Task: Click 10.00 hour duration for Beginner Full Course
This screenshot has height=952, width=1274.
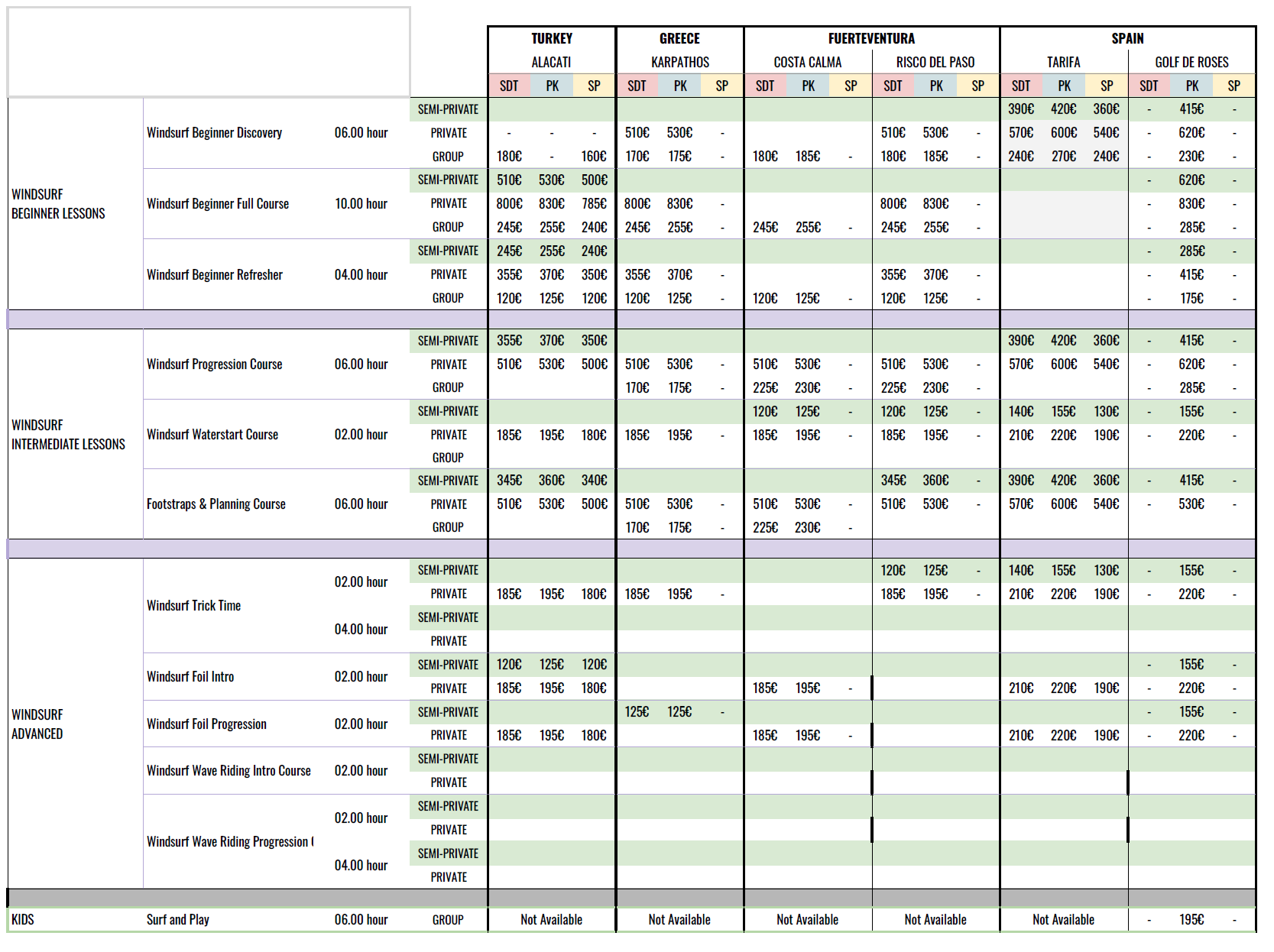Action: [x=361, y=204]
